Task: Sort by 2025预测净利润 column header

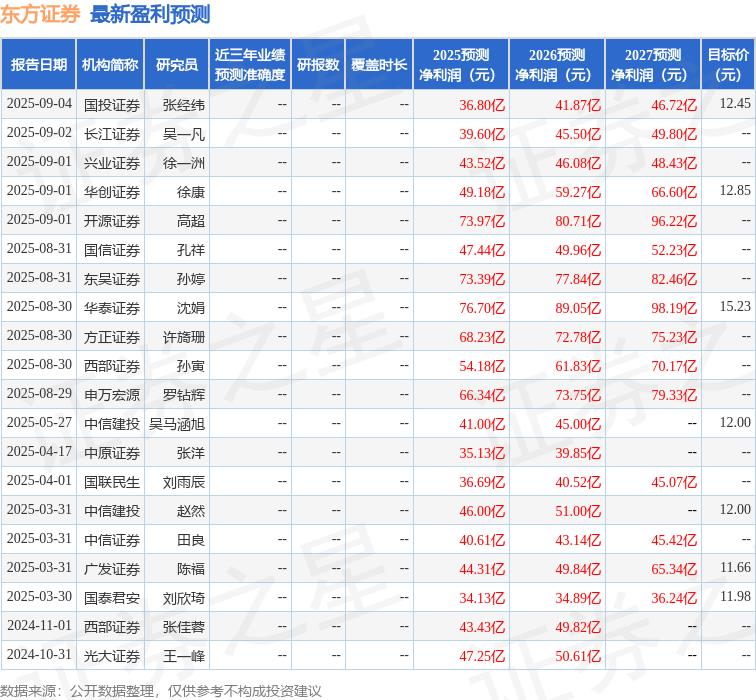Action: (x=460, y=65)
